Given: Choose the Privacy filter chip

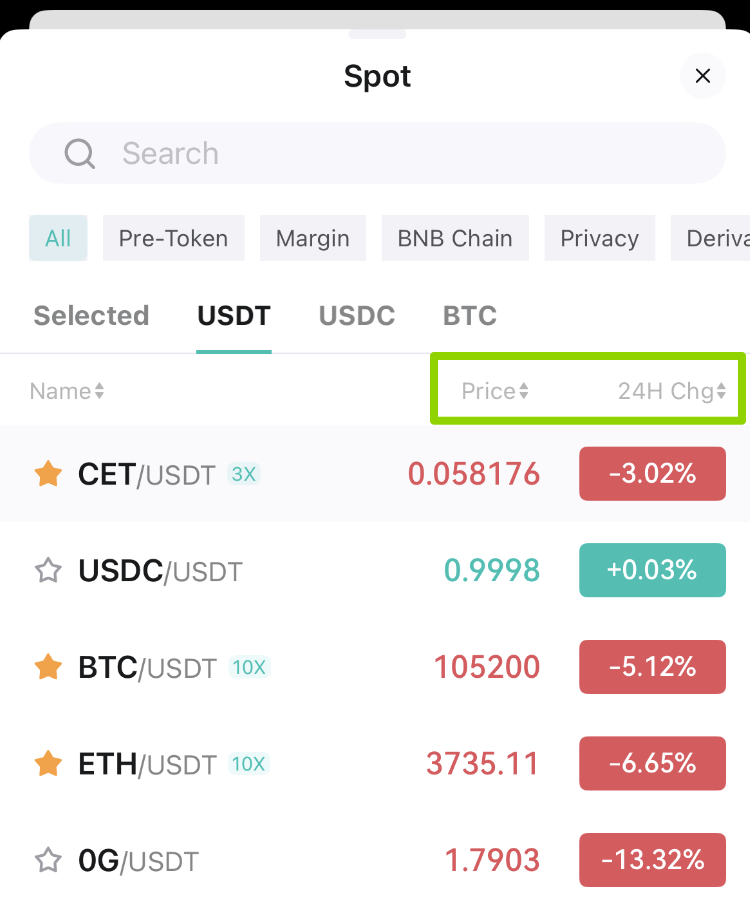Looking at the screenshot, I should tap(600, 238).
